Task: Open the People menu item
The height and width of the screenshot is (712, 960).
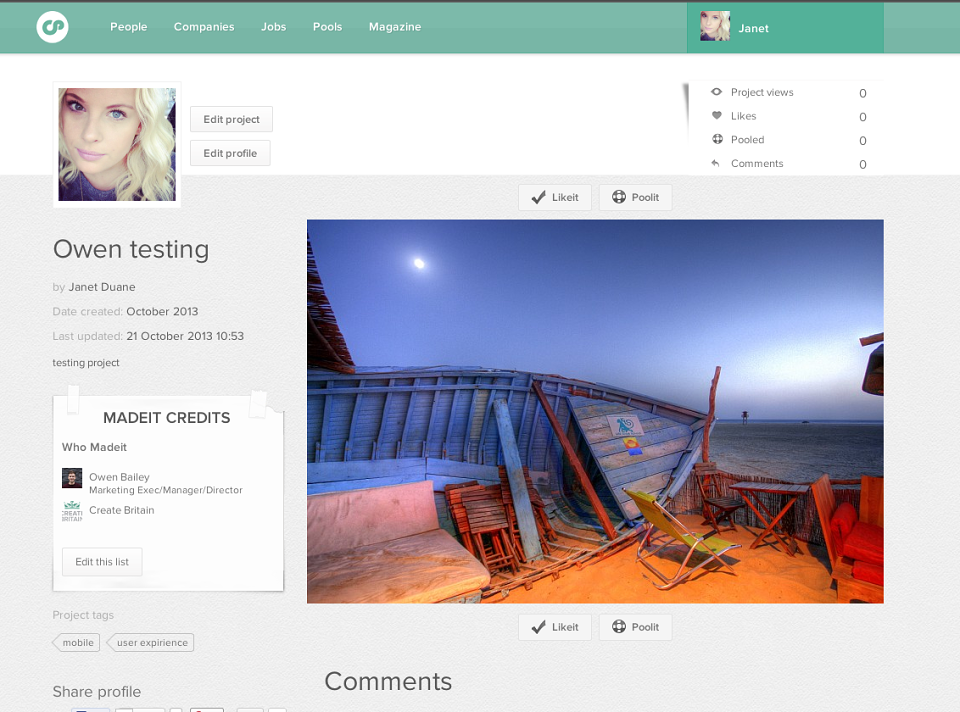Action: pos(129,27)
